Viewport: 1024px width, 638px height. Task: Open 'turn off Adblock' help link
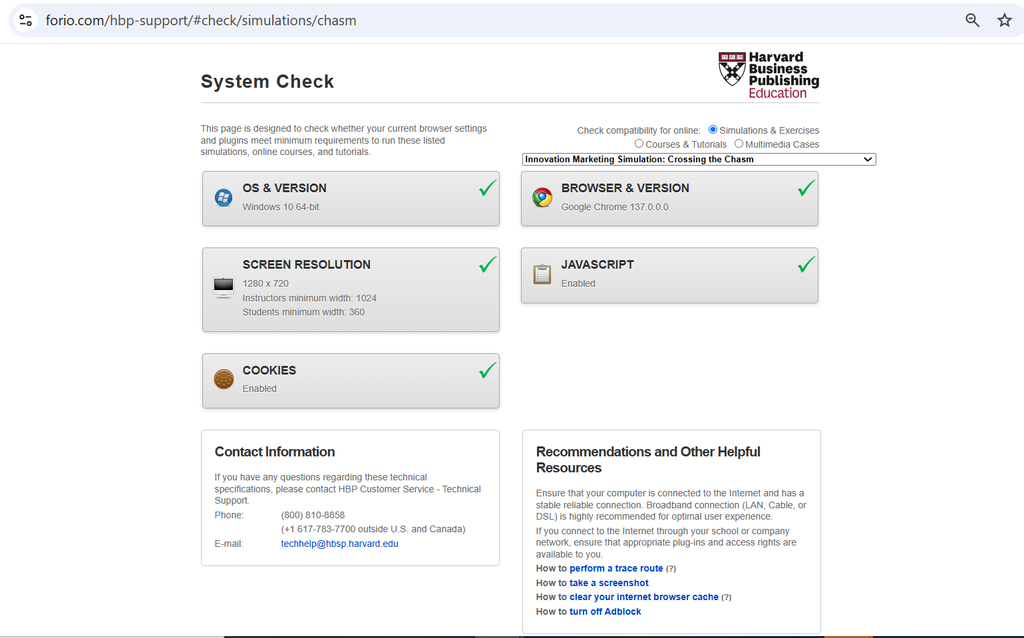[x=605, y=611]
